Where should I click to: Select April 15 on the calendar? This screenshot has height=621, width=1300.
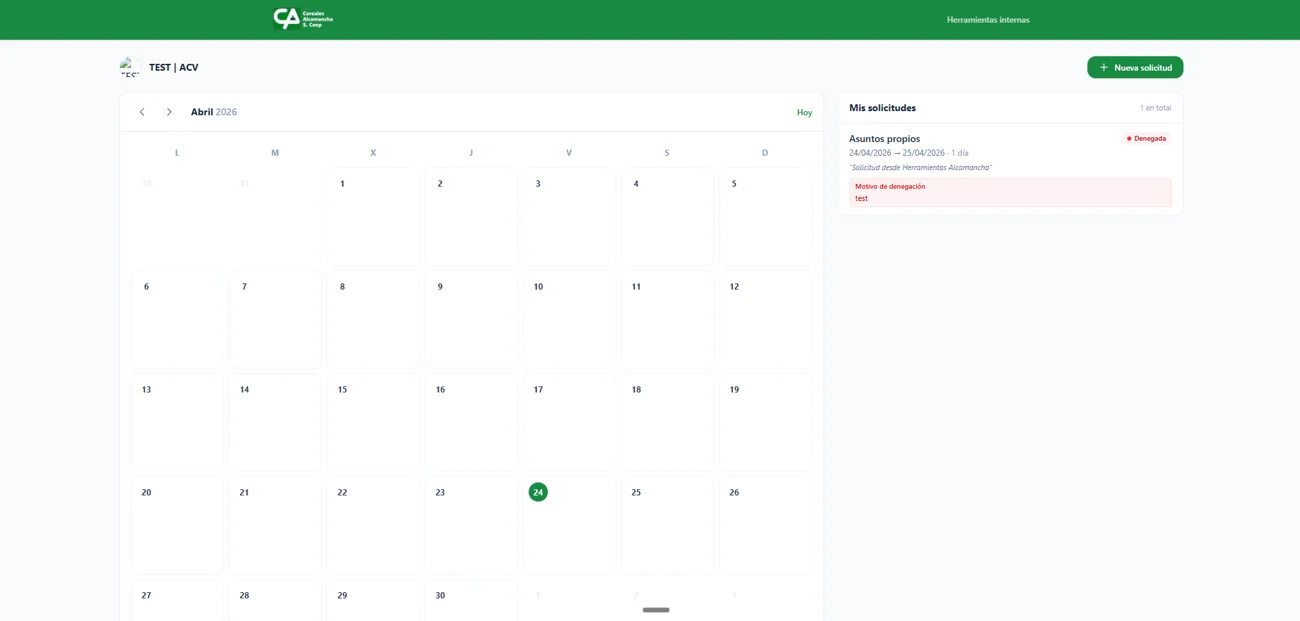[x=373, y=423]
